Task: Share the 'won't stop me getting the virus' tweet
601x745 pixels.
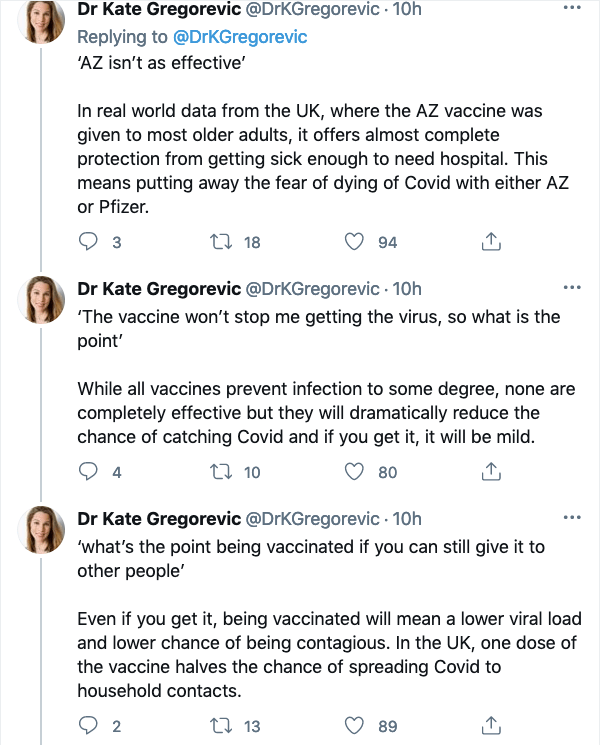Action: 491,472
